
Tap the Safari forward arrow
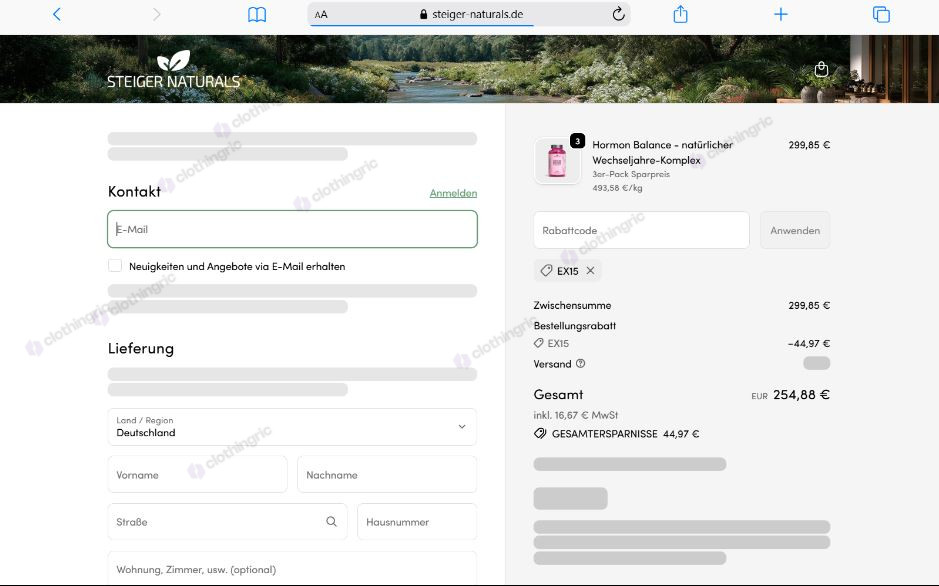(x=157, y=14)
